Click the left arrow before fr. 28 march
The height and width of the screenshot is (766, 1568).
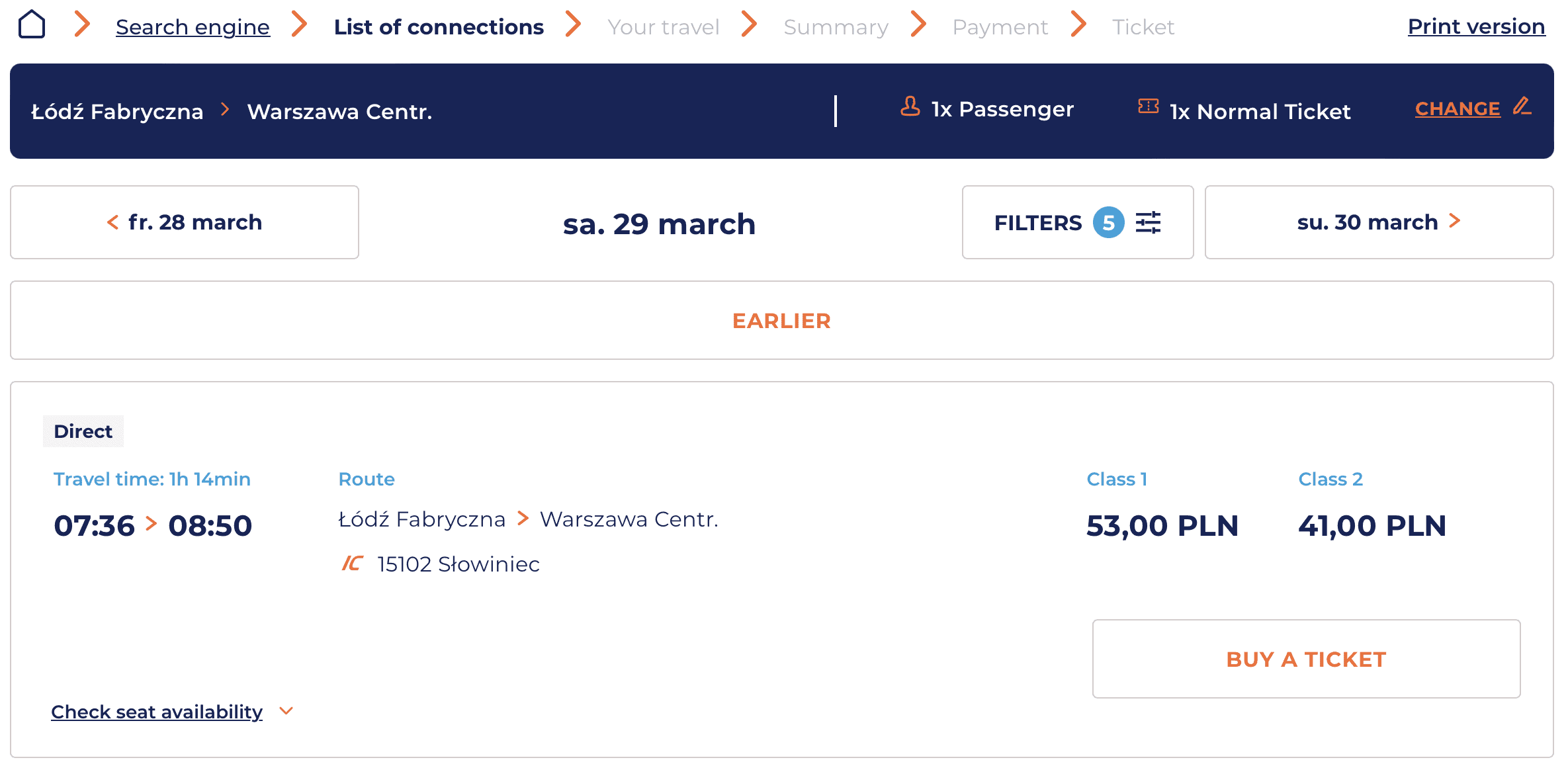coord(112,222)
